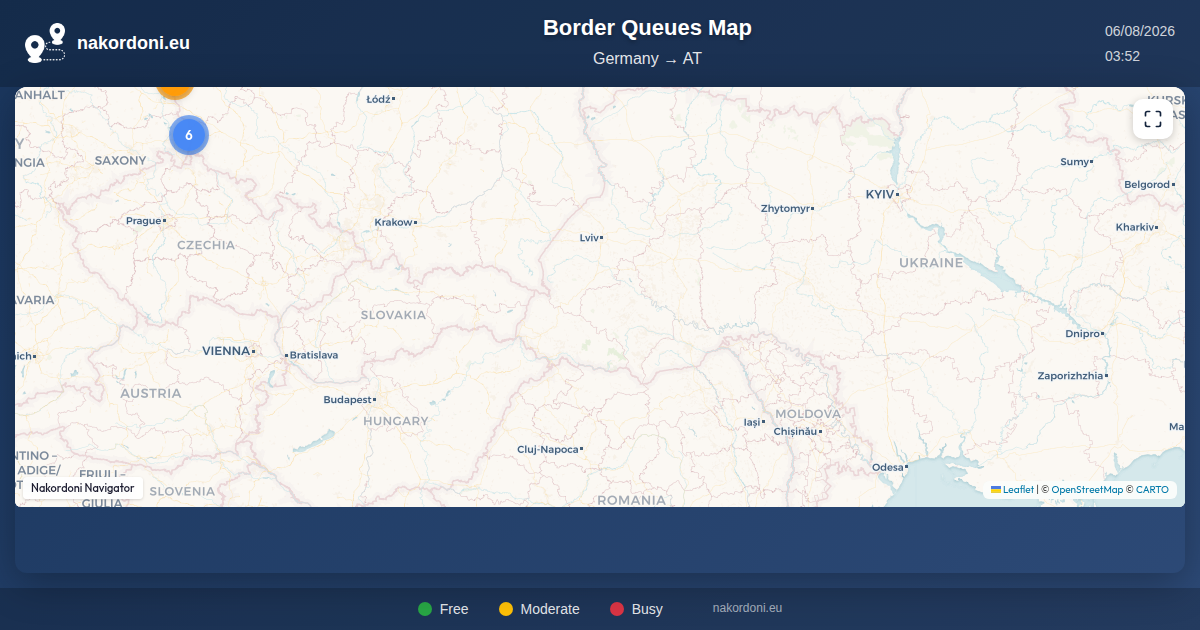This screenshot has width=1200, height=630.
Task: Click the Sumy label on map
Action: click(x=1074, y=162)
